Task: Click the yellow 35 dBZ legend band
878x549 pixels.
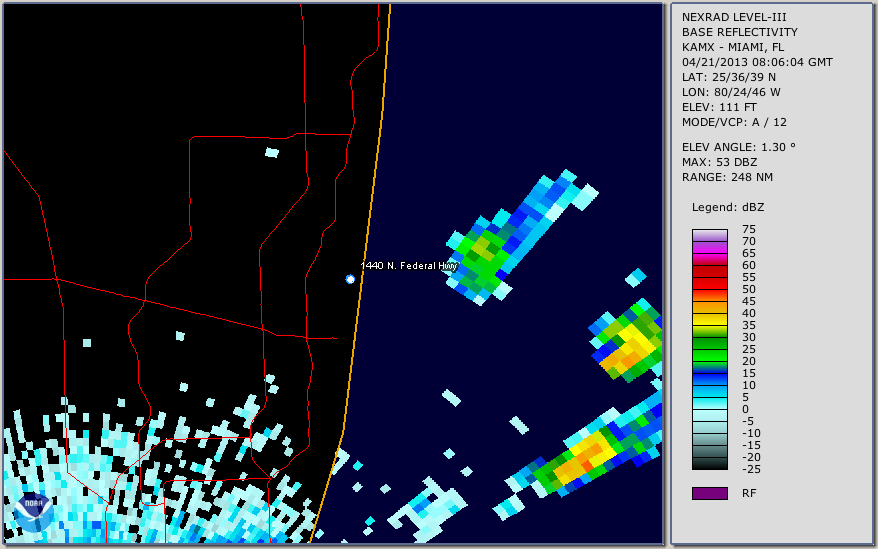Action: 709,319
